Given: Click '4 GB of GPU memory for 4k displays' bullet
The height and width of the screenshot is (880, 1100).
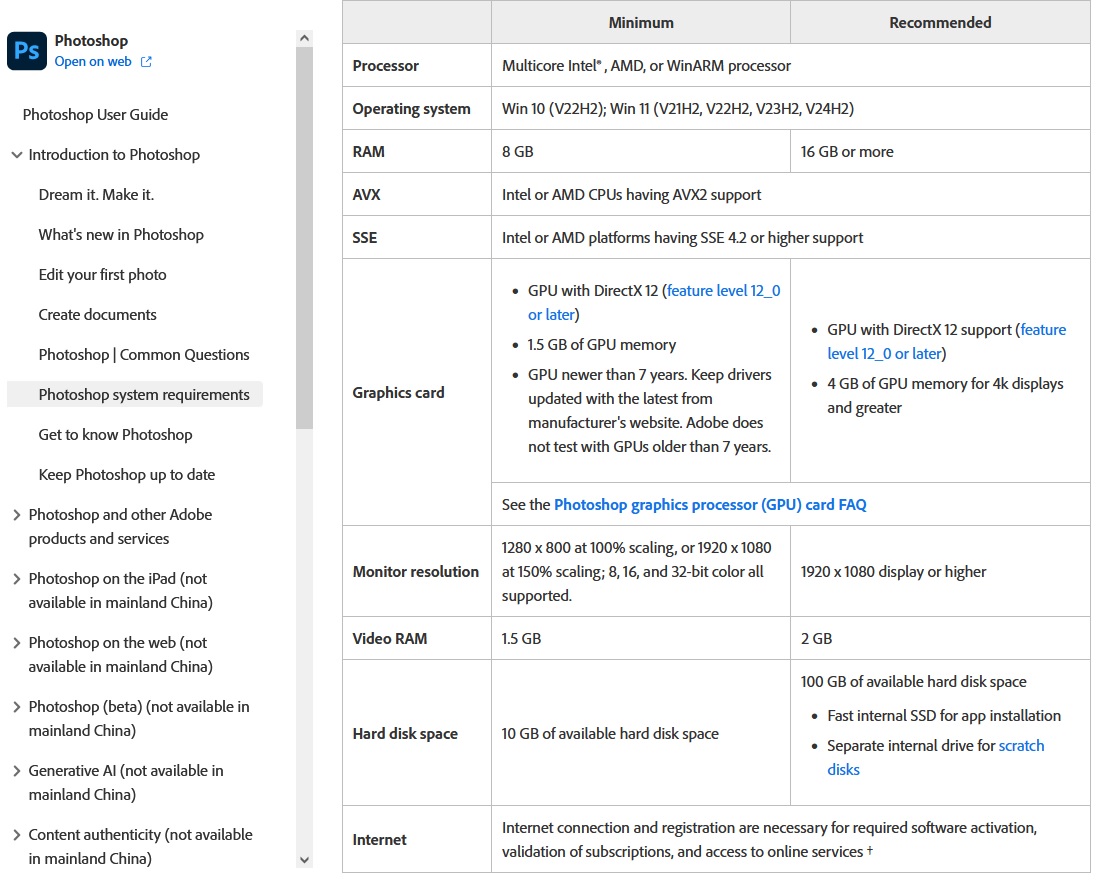Looking at the screenshot, I should point(945,396).
